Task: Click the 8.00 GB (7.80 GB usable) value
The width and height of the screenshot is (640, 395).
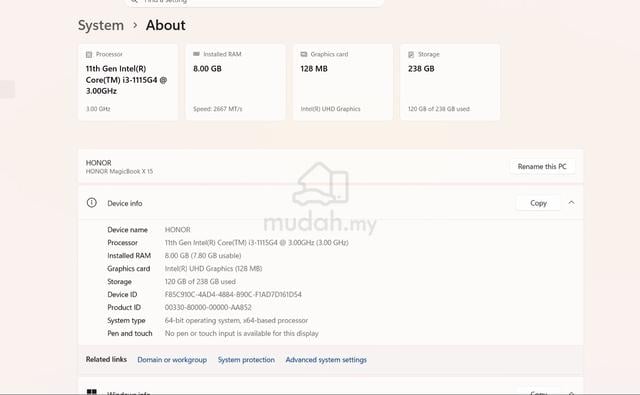Action: point(203,255)
